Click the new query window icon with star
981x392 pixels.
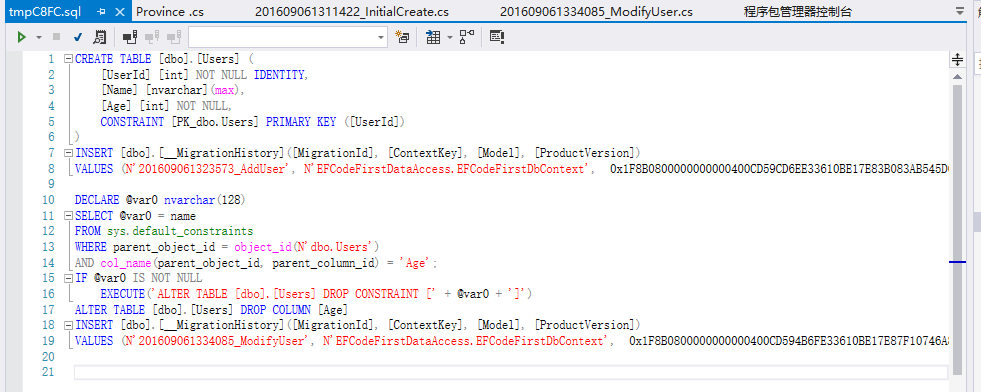click(x=402, y=38)
